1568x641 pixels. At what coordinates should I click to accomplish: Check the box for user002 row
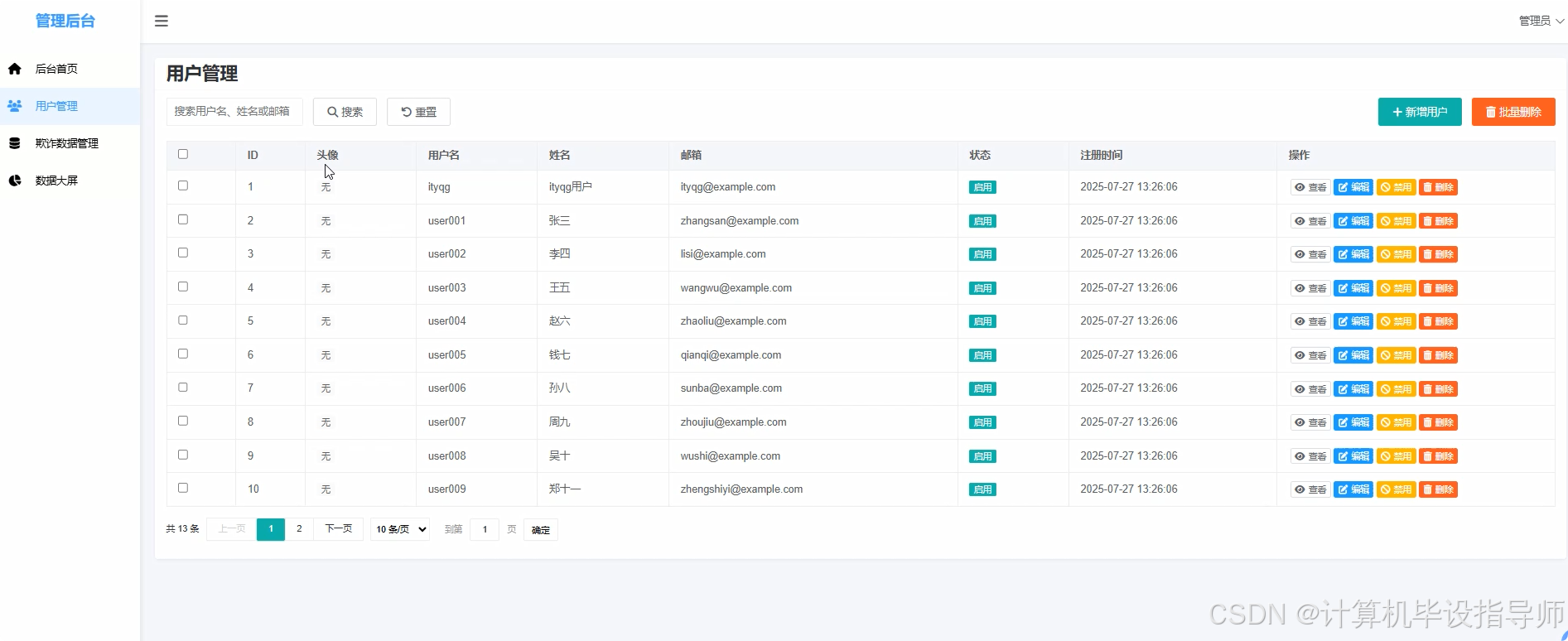[183, 253]
